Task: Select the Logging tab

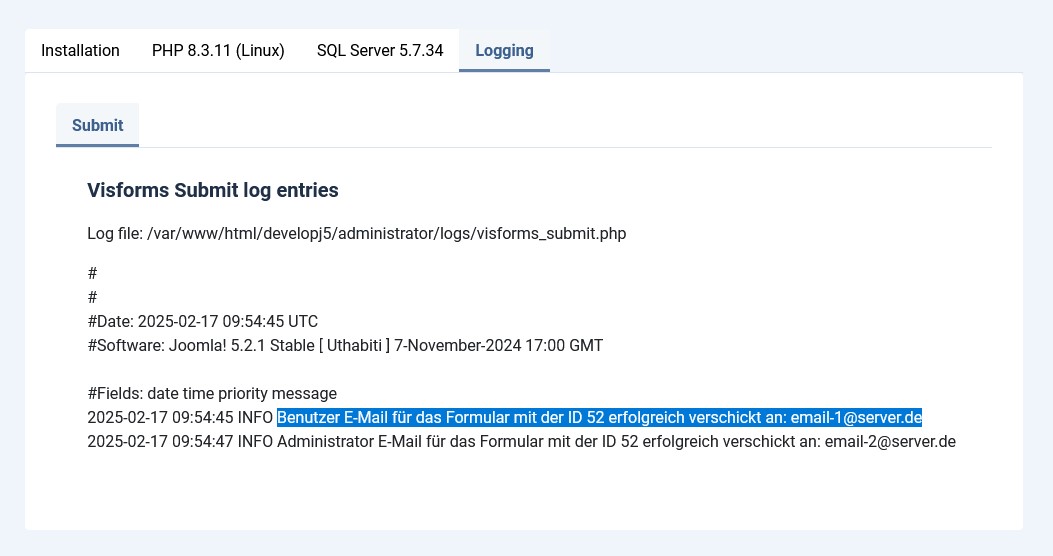Action: tap(504, 50)
